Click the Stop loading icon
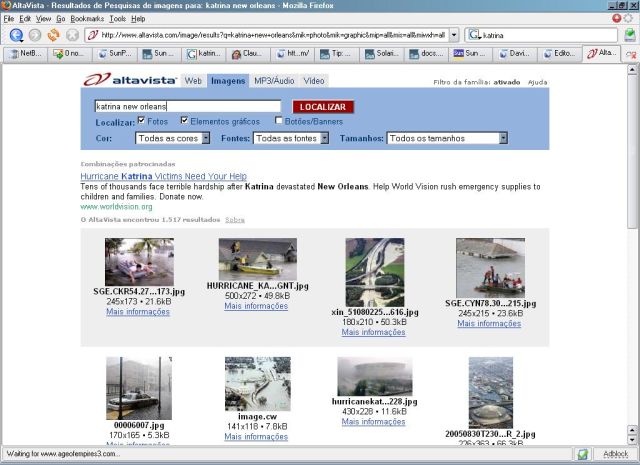 pyautogui.click(x=72, y=35)
